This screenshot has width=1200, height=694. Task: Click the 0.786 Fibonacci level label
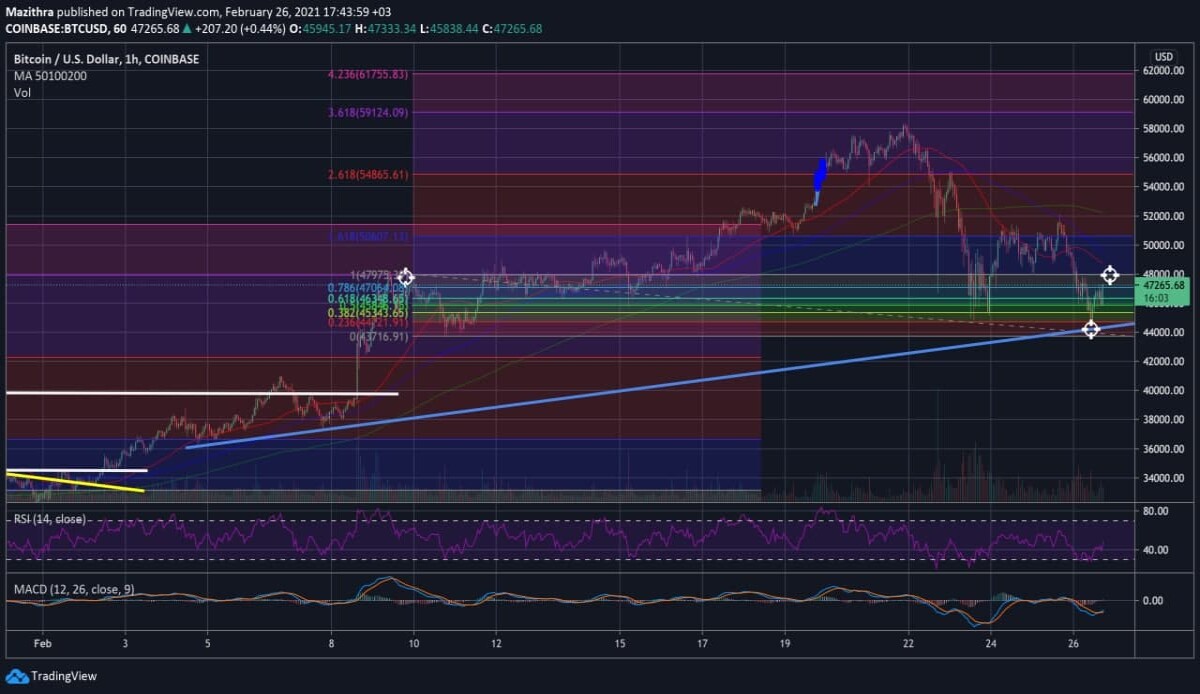tap(367, 288)
